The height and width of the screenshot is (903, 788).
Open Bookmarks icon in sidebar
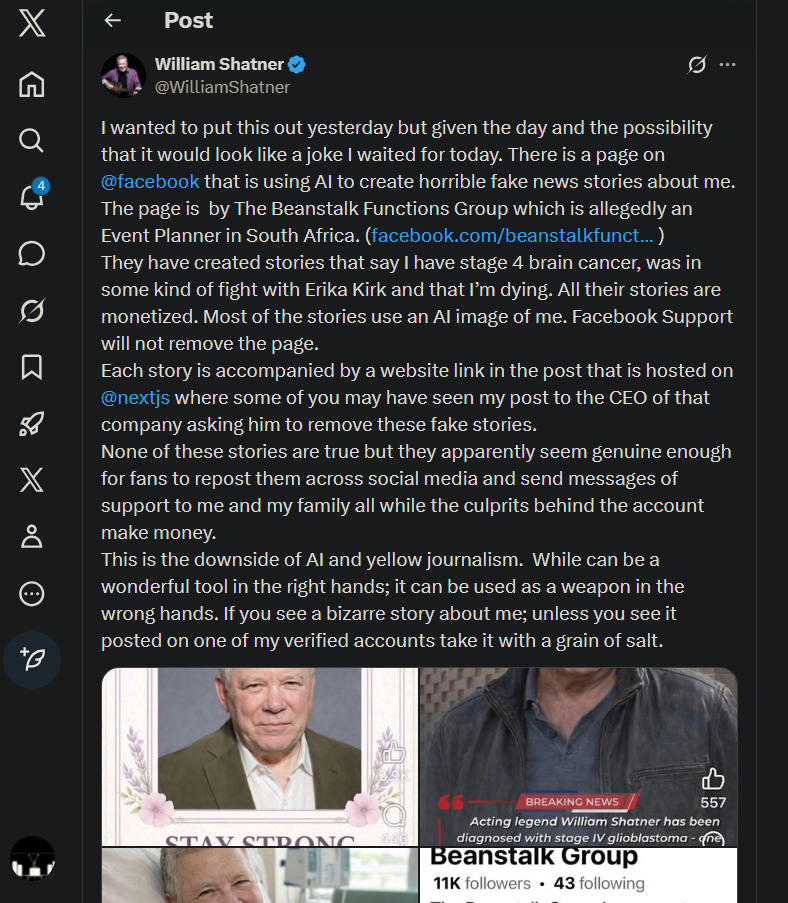[x=32, y=367]
